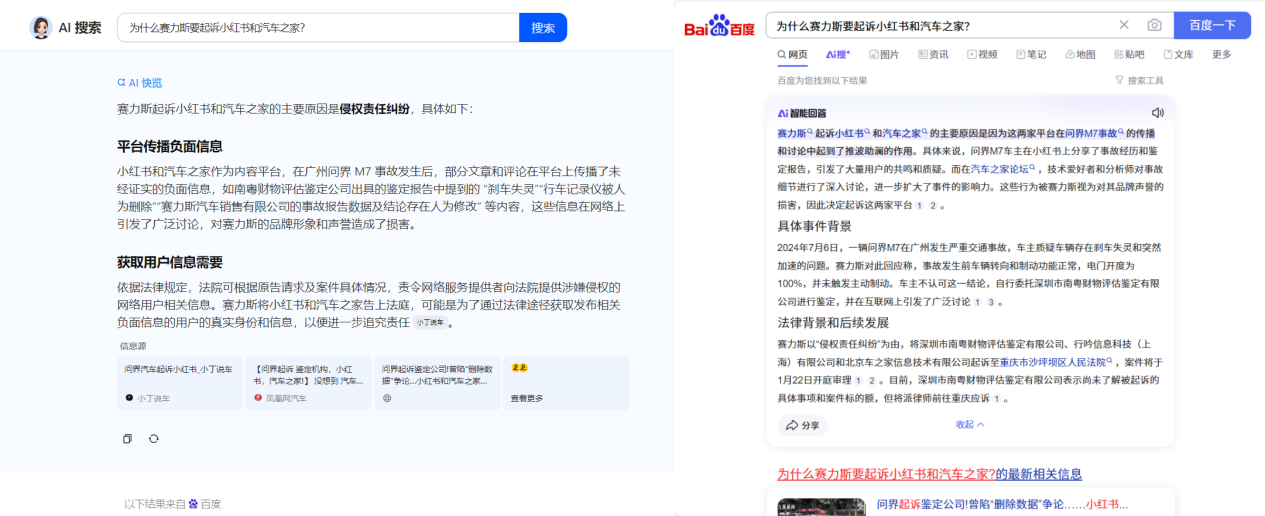Viewport: 1265px width, 516px height.
Task: Open image search via the camera icon
Action: click(1154, 25)
